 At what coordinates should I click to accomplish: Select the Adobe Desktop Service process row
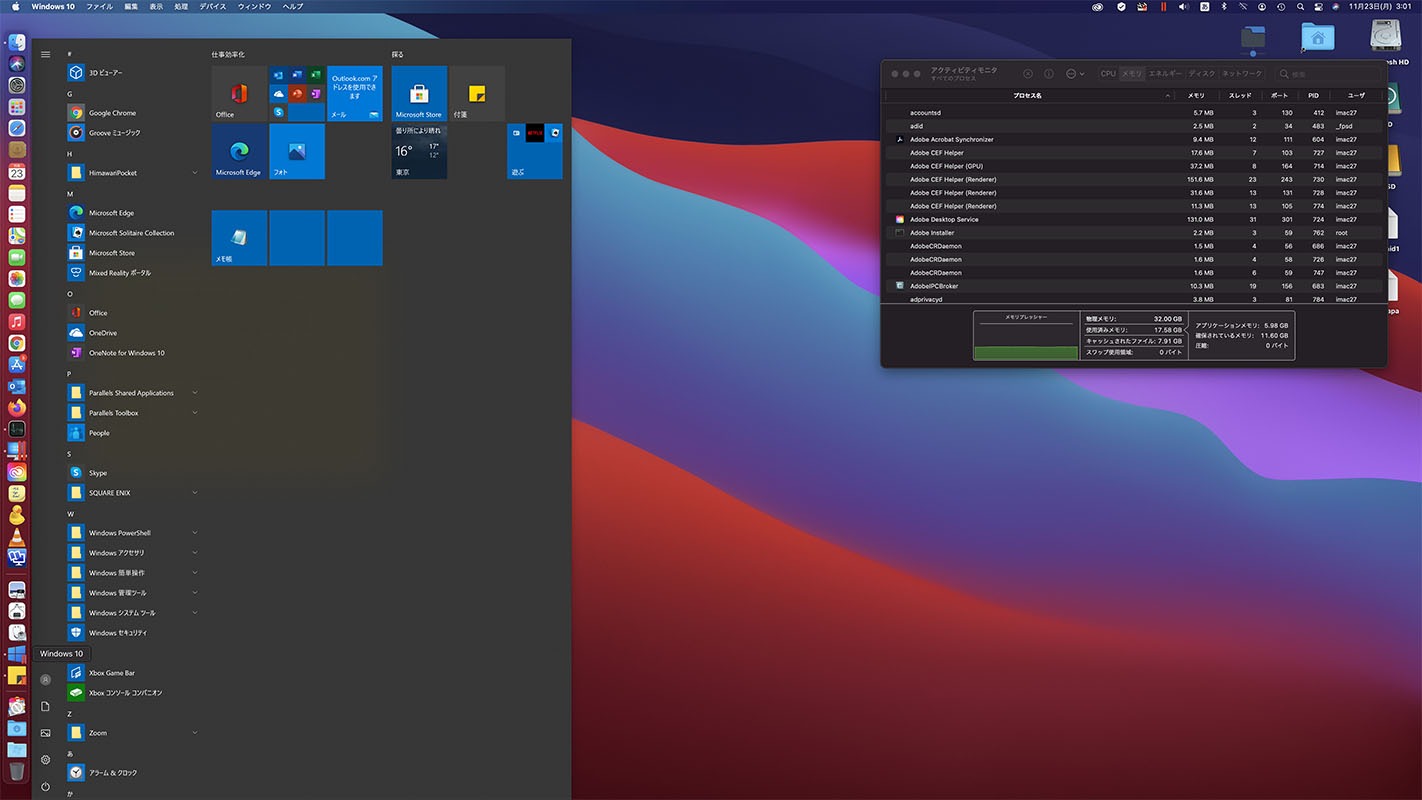(1134, 219)
